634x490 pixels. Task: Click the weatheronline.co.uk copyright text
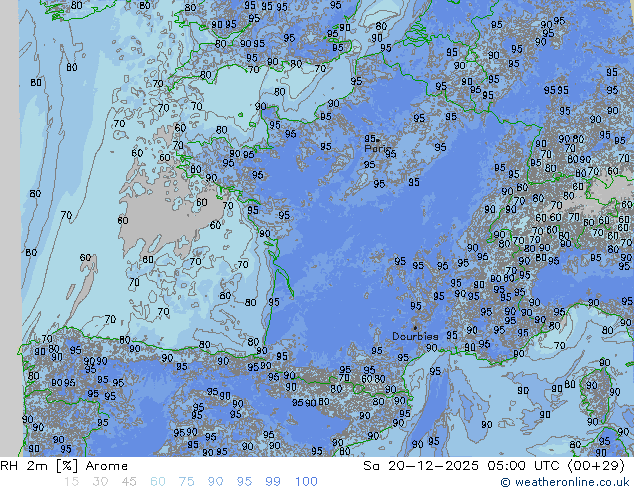[x=565, y=482]
